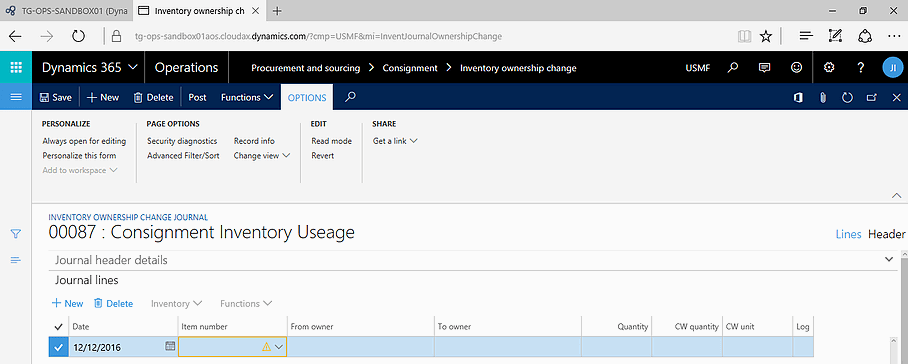The image size is (908, 364).
Task: Open the journal lines Functions dropdown
Action: 246,303
